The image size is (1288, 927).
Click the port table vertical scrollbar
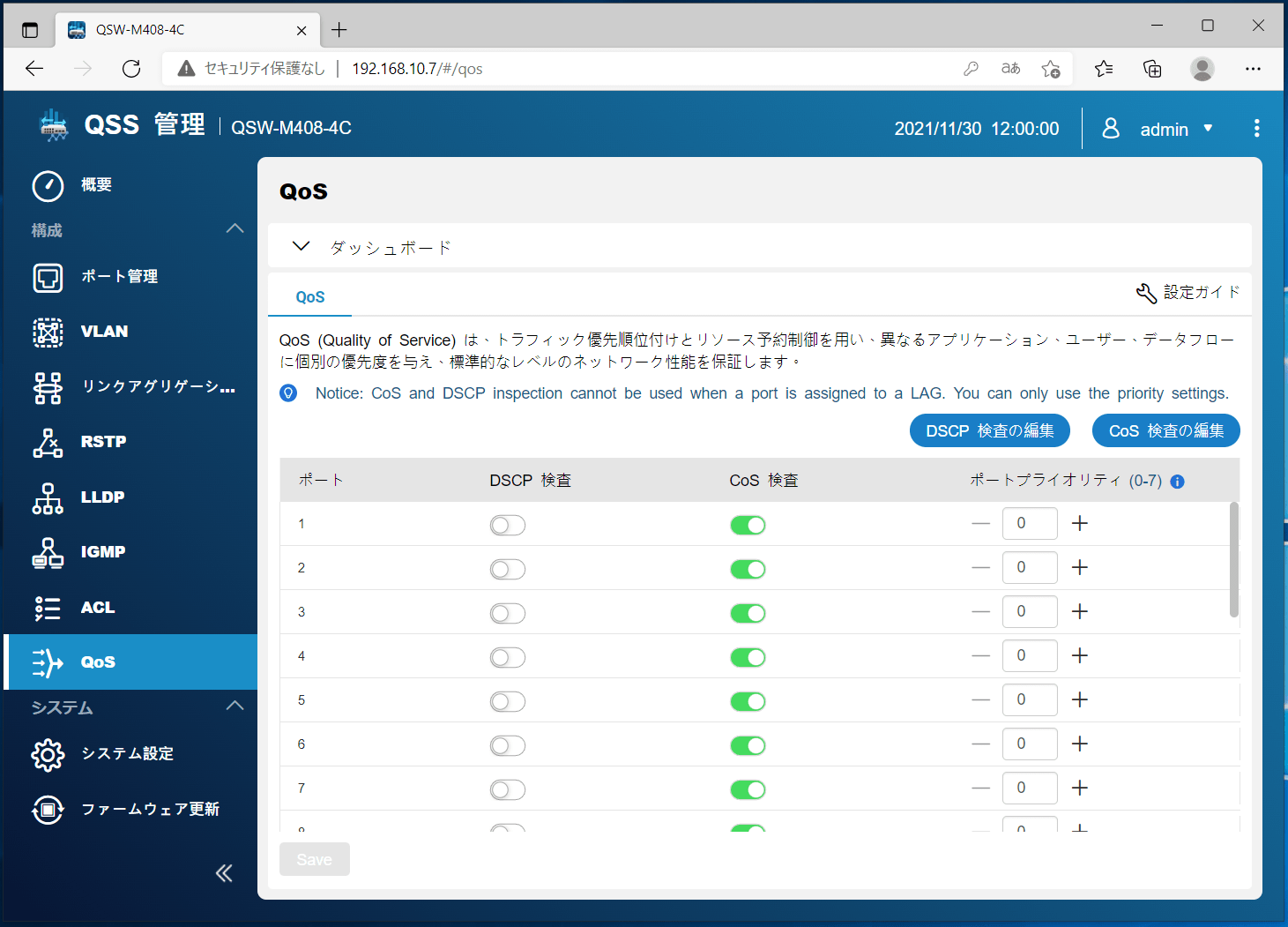1234,560
